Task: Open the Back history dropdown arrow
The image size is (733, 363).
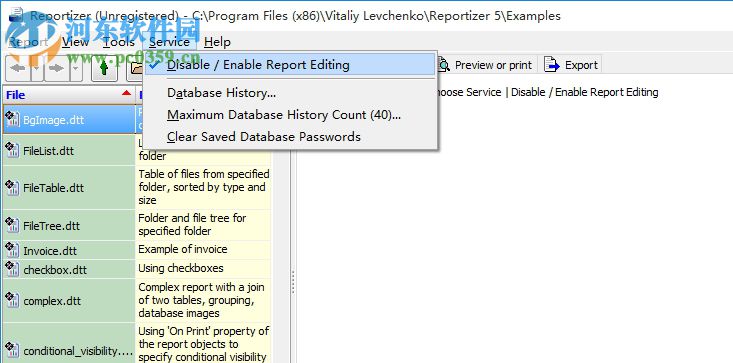Action: (37, 68)
